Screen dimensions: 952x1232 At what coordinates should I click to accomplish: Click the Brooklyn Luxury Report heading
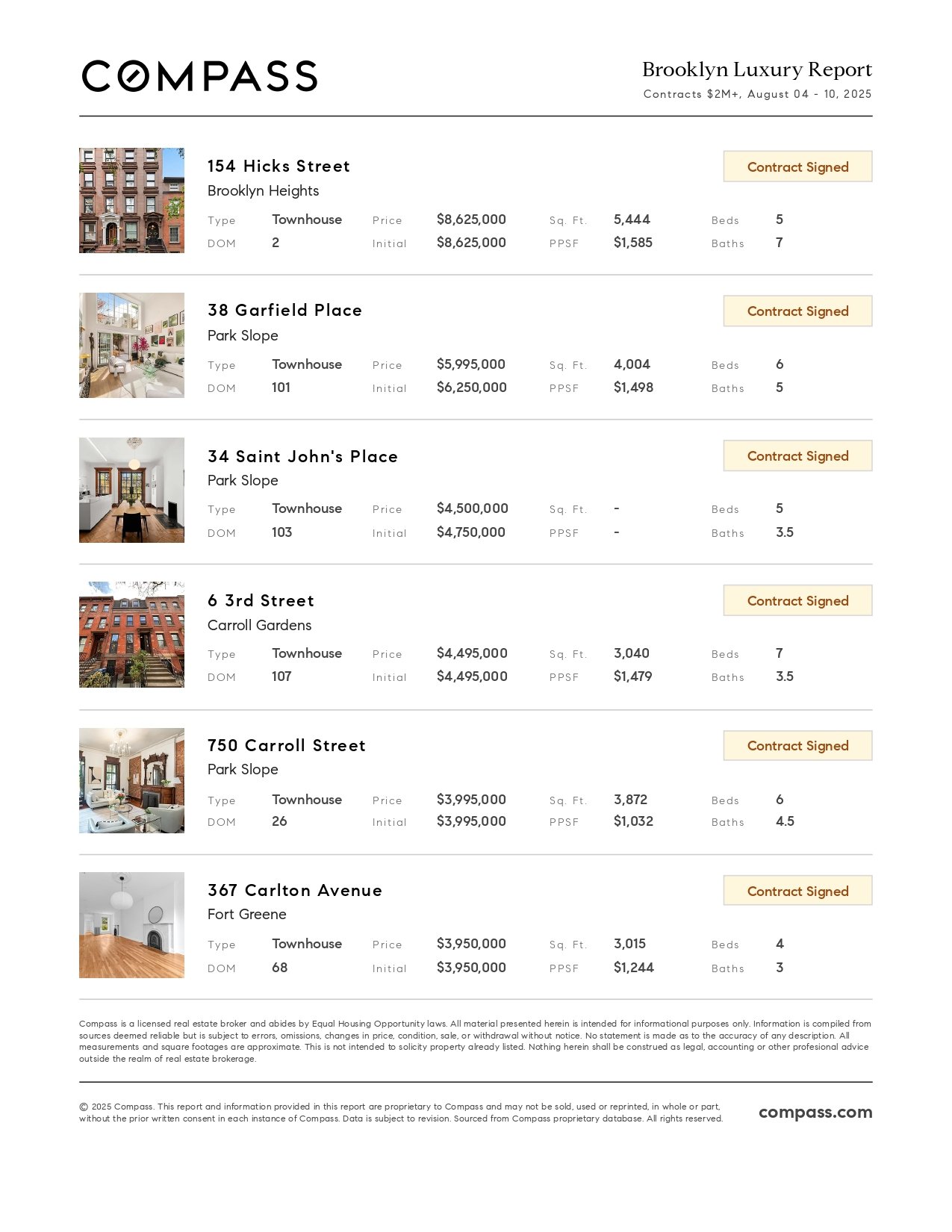point(757,69)
